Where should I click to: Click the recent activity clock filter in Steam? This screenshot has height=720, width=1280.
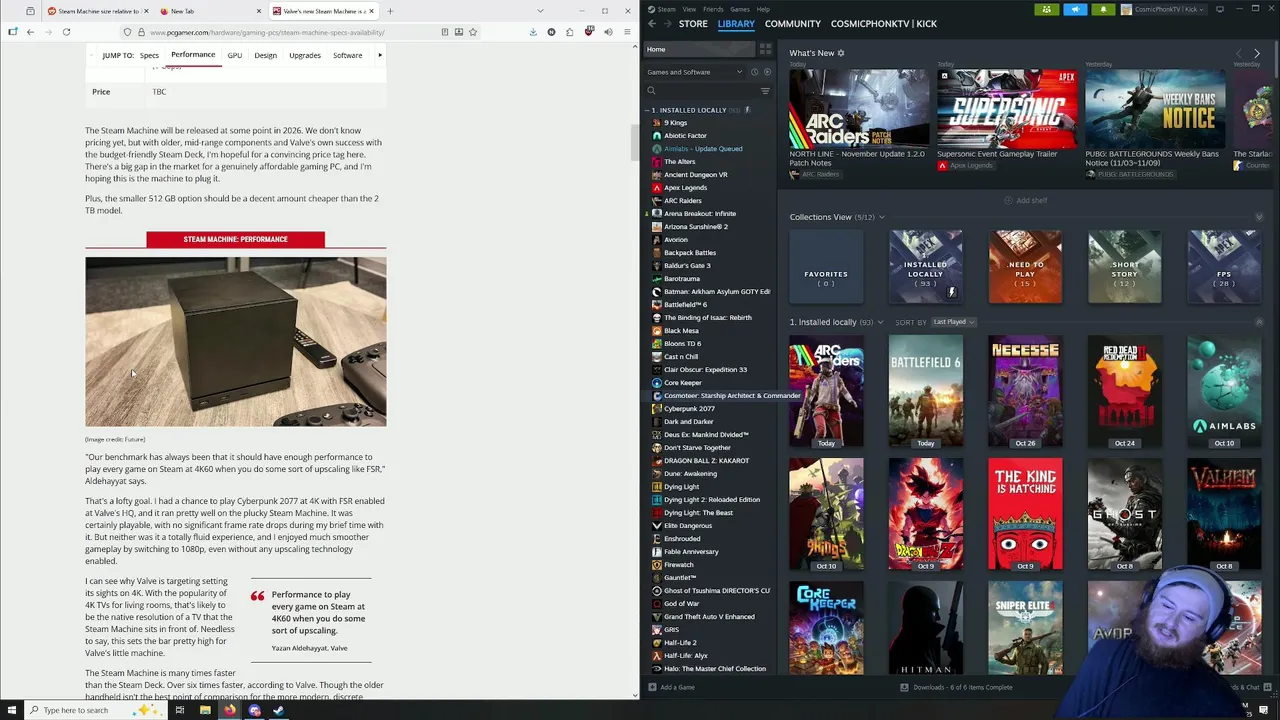point(755,72)
